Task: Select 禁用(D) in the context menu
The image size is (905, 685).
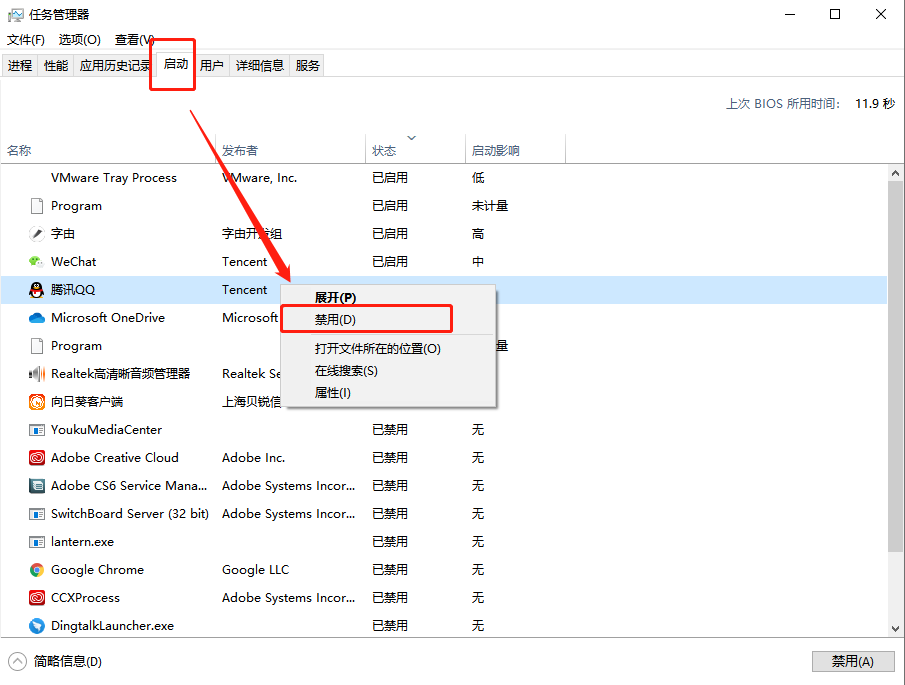Action: (x=336, y=320)
